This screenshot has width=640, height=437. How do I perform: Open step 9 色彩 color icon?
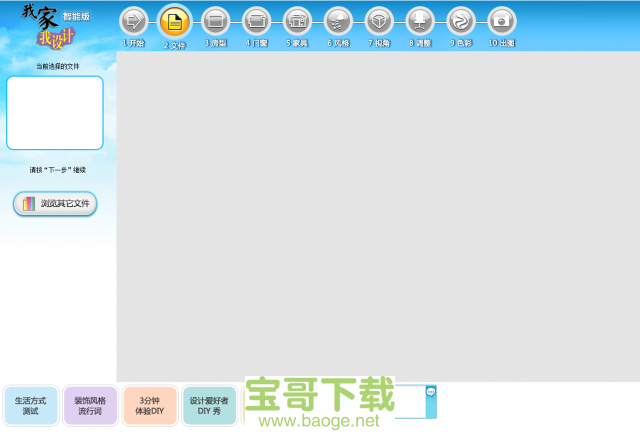[x=461, y=21]
